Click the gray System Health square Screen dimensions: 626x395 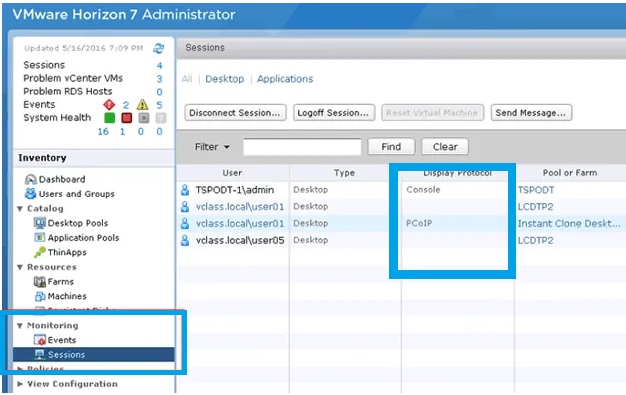tap(144, 118)
